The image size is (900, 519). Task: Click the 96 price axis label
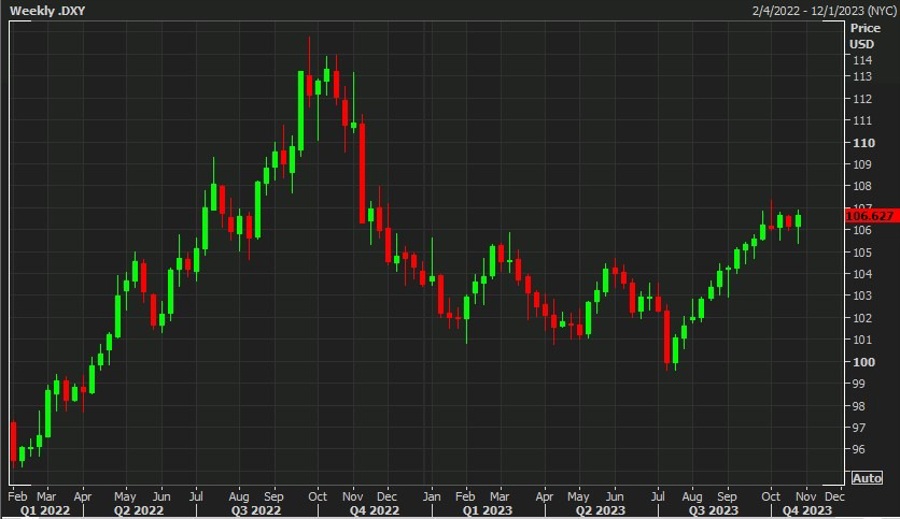pyautogui.click(x=859, y=450)
